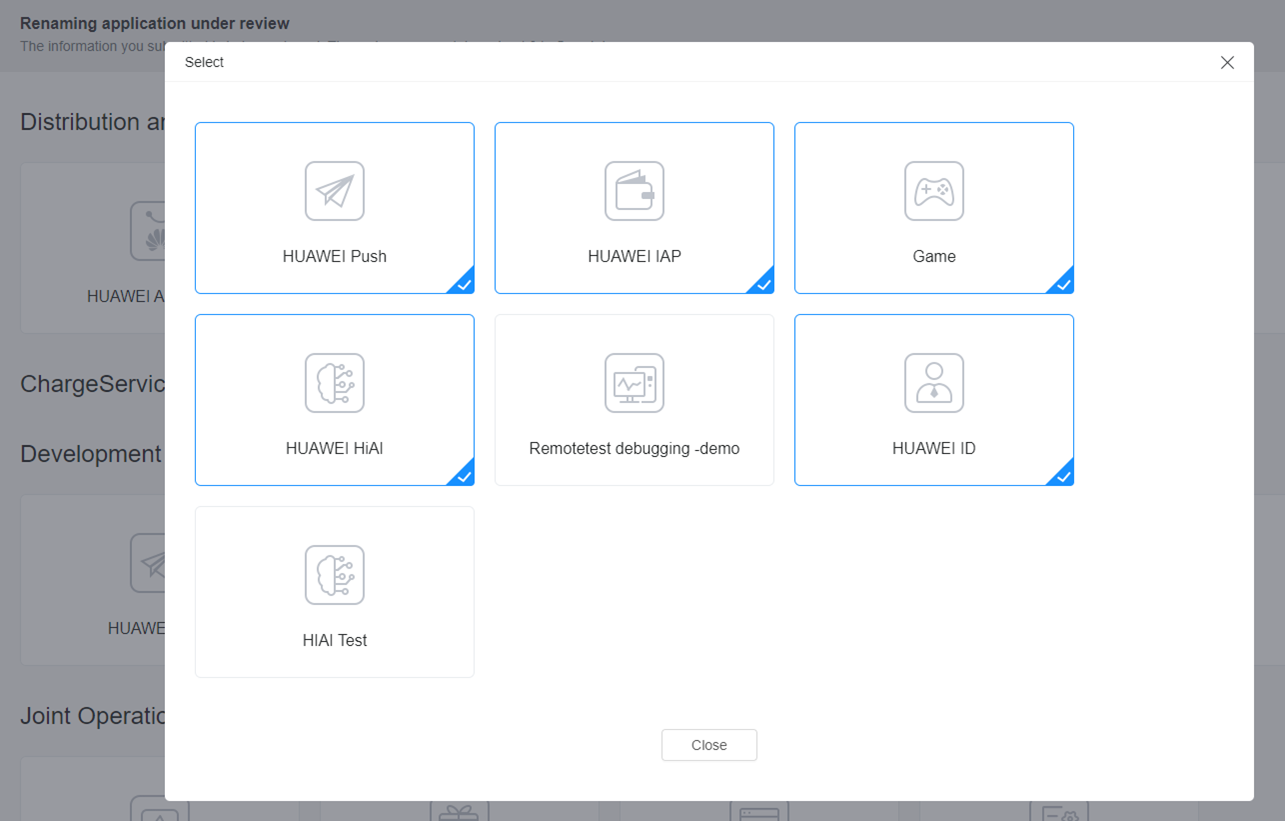
Task: Click the HIAI Test brain icon
Action: click(334, 575)
